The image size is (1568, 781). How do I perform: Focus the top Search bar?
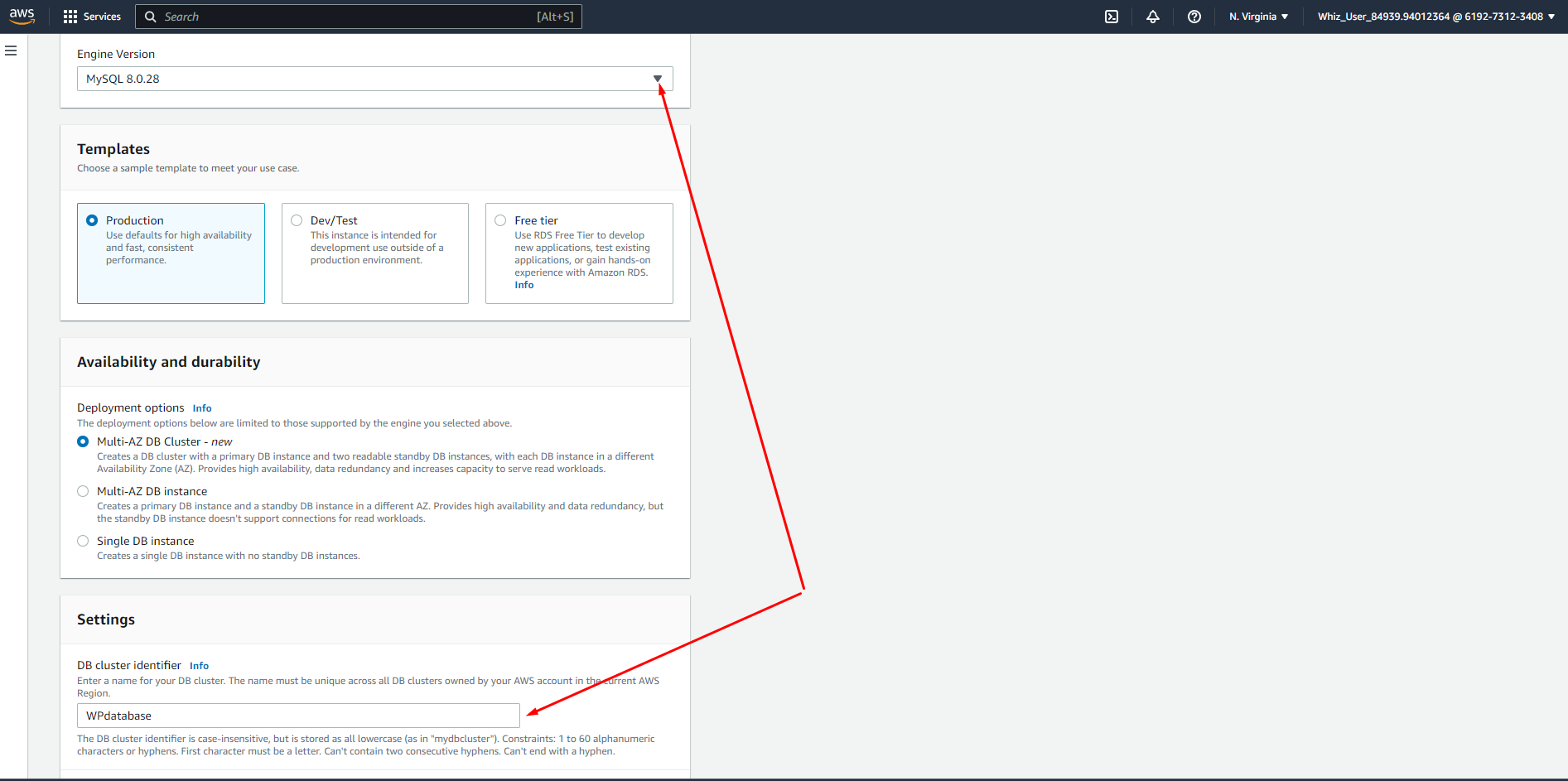pyautogui.click(x=359, y=17)
